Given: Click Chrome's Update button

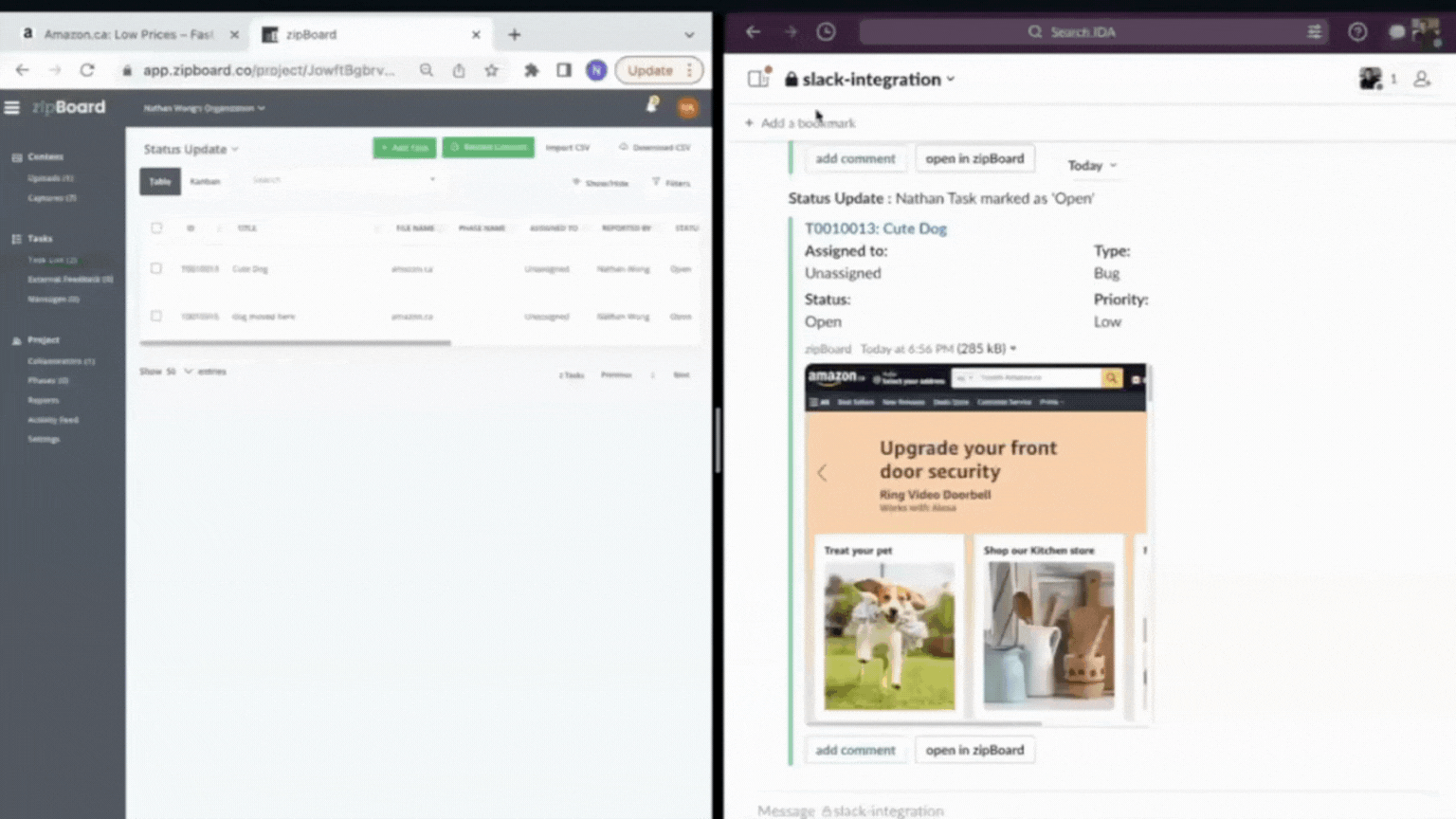Looking at the screenshot, I should (650, 70).
